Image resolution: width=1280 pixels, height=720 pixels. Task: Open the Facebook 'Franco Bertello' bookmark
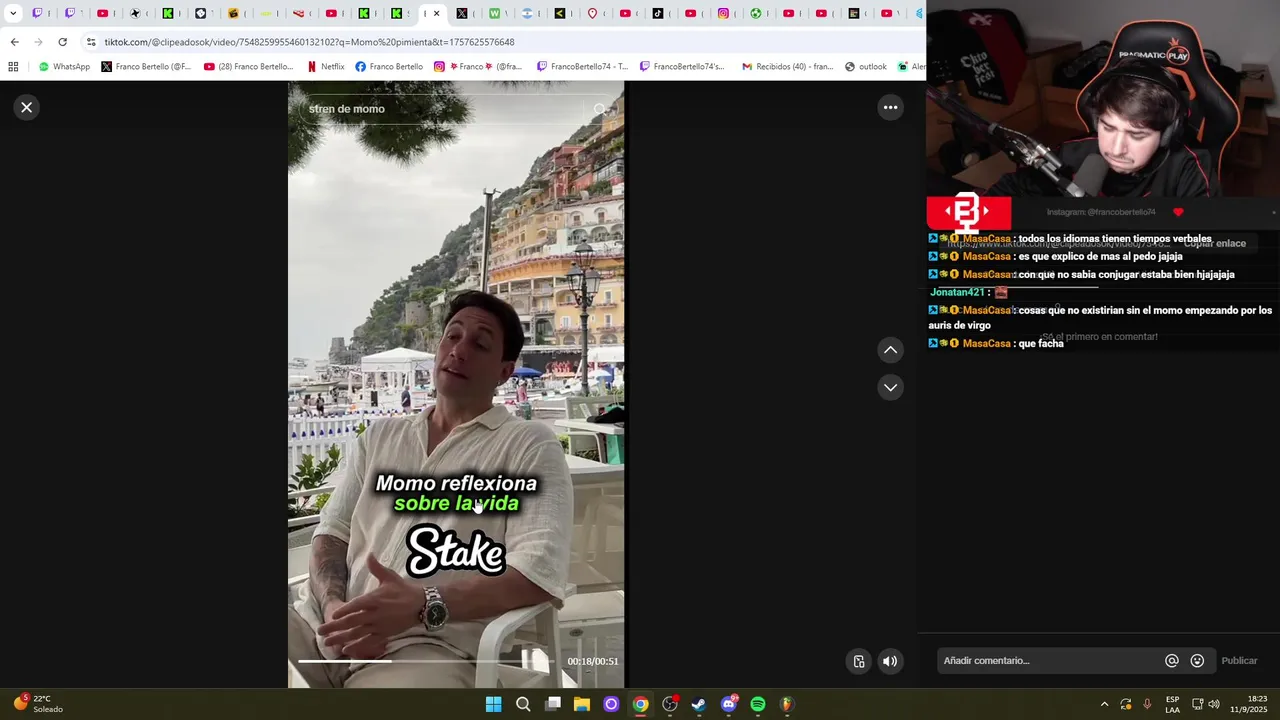coord(389,67)
